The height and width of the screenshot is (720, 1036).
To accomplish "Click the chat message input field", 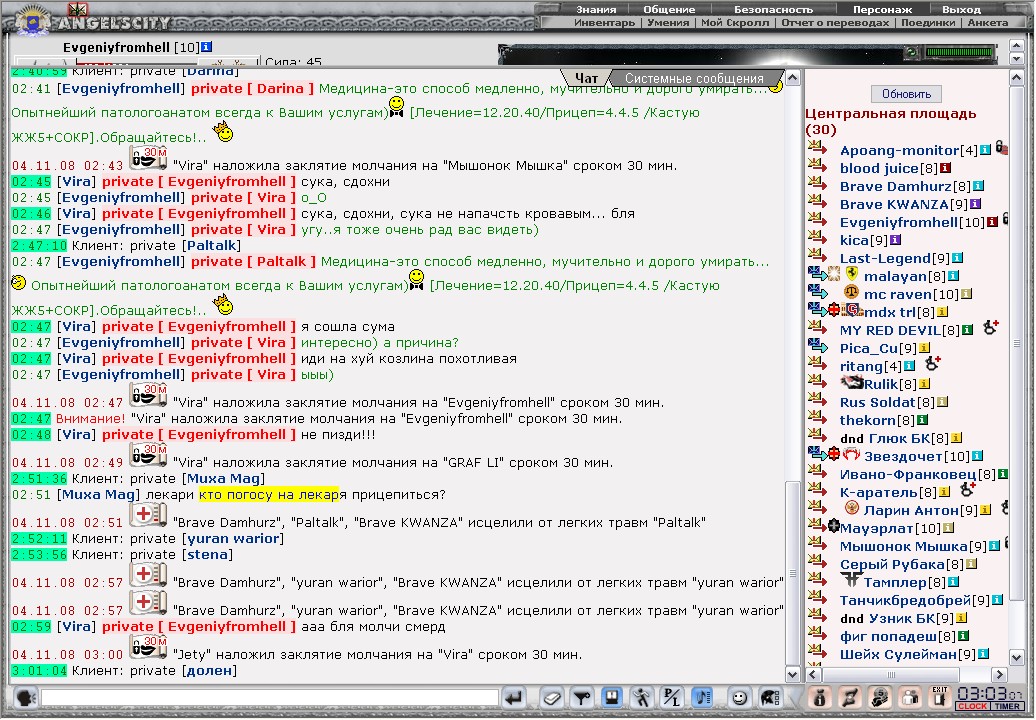I will pyautogui.click(x=270, y=698).
